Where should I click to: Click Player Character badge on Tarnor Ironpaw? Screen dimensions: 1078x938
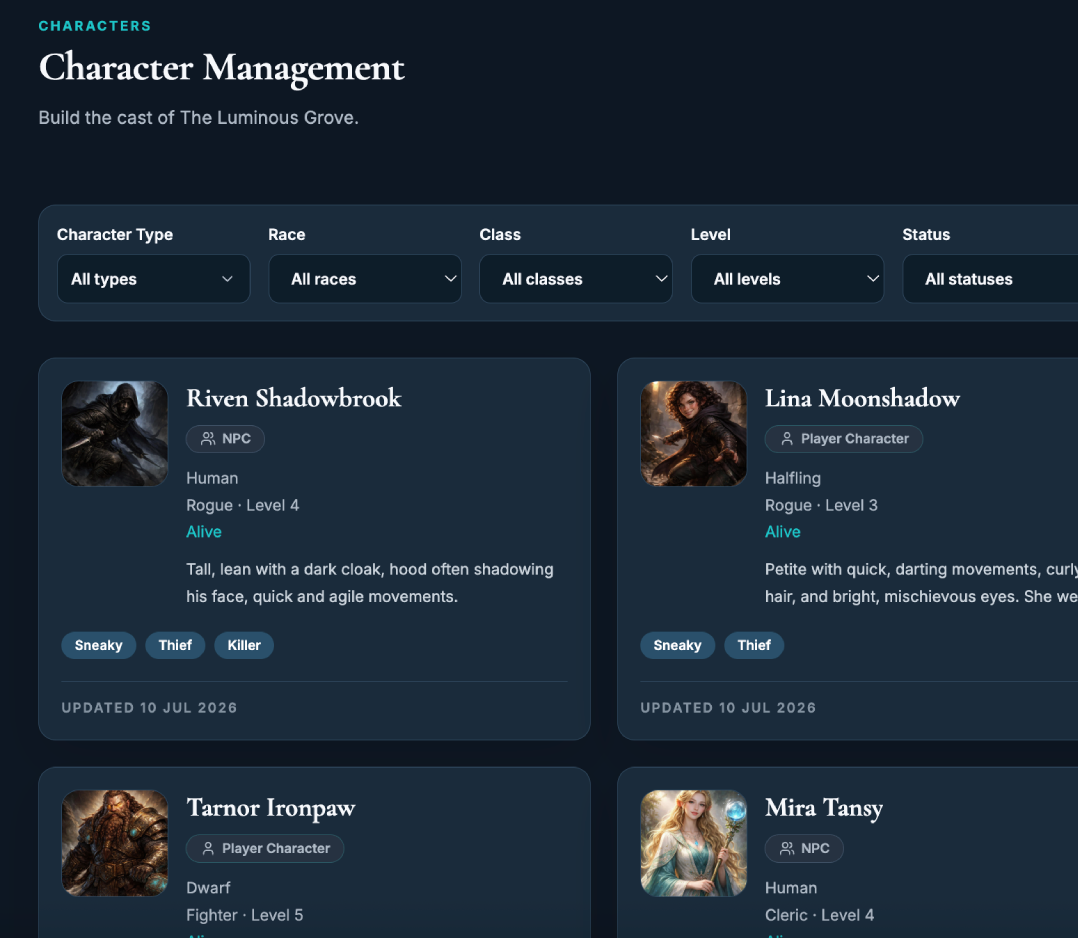click(265, 849)
